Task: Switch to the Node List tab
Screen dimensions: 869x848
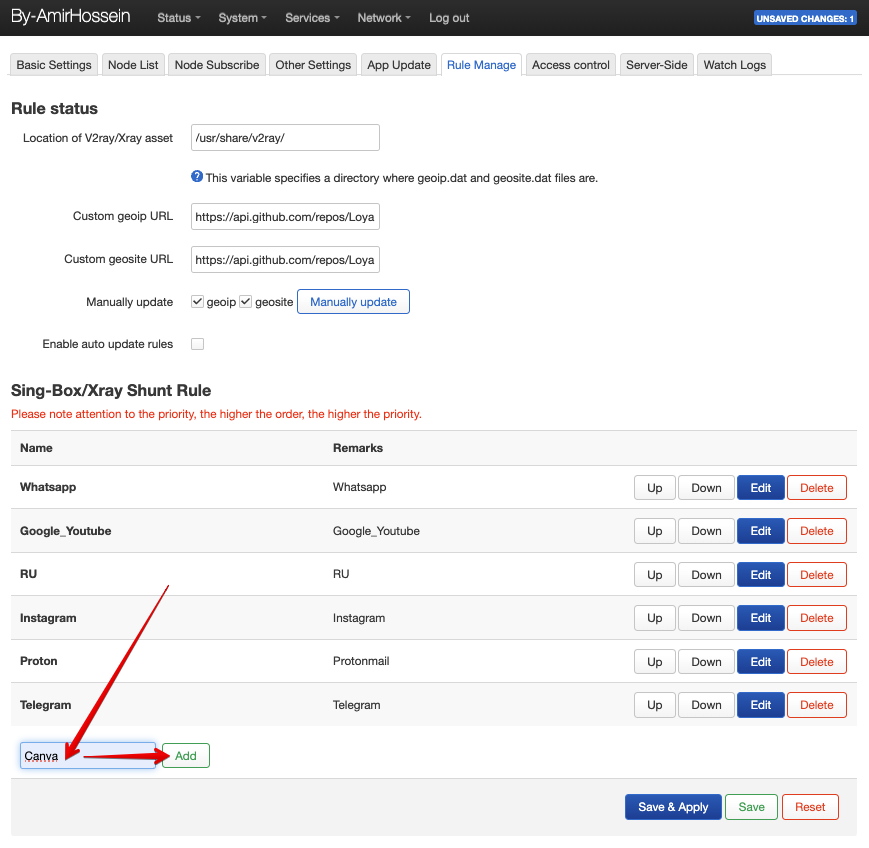Action: [x=133, y=65]
